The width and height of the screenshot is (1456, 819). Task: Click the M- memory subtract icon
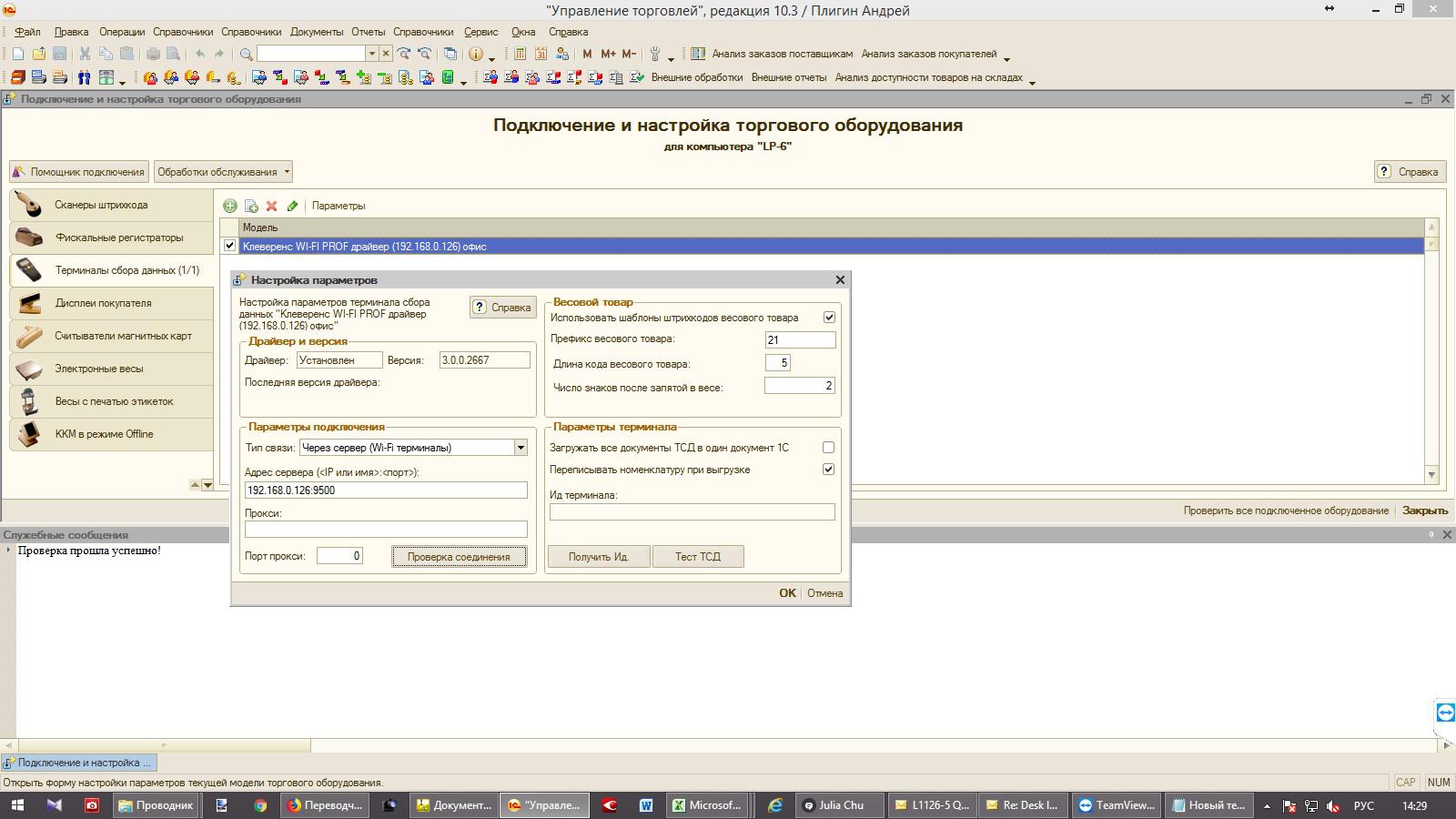pyautogui.click(x=629, y=54)
